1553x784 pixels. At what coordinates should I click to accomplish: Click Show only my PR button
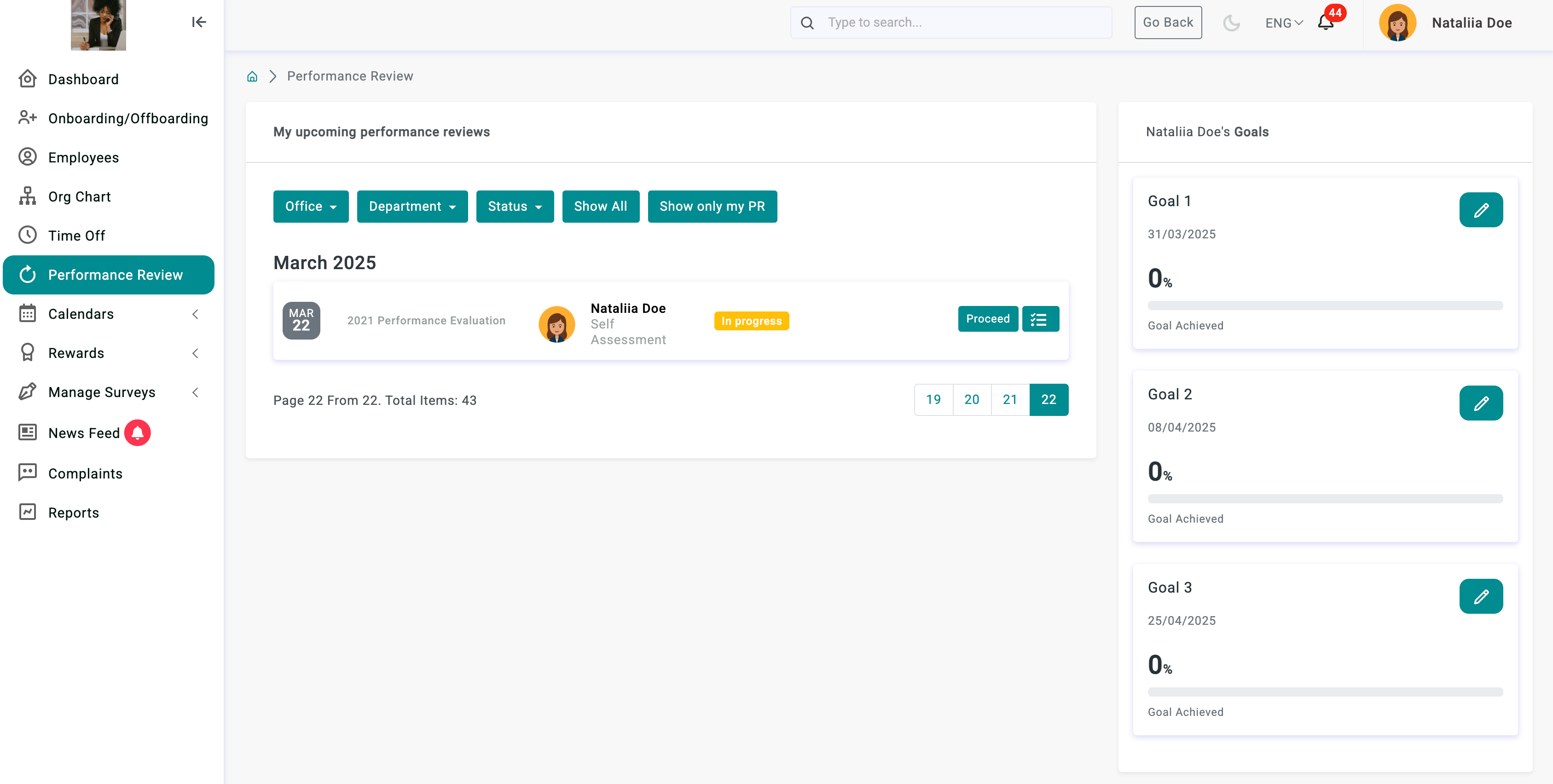[712, 207]
